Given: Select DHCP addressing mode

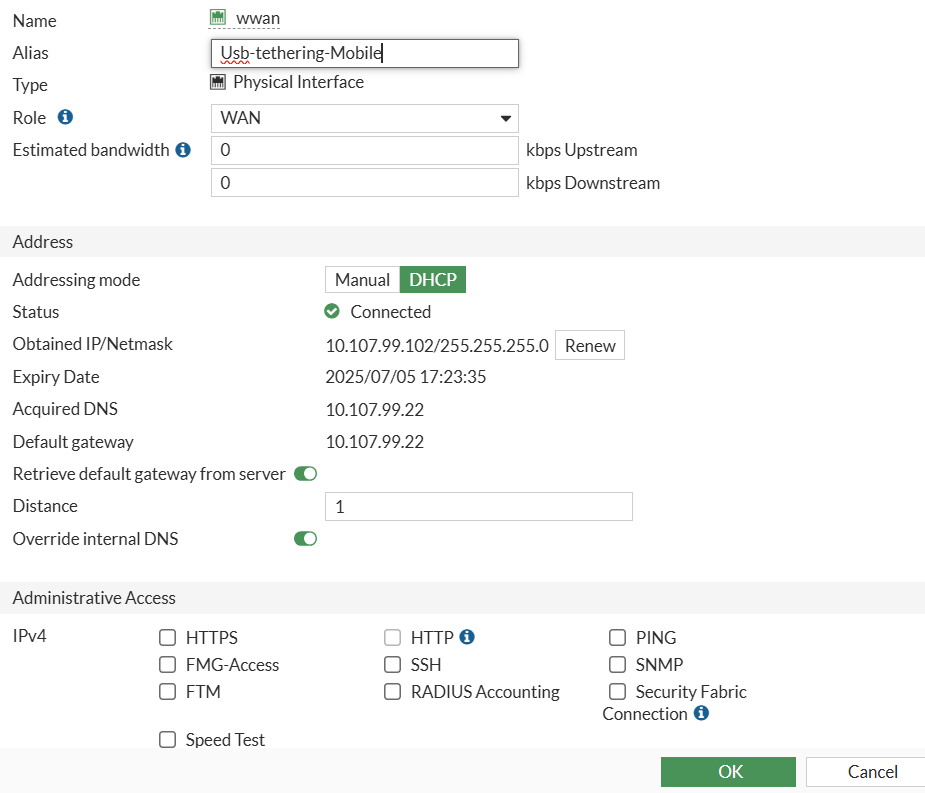Looking at the screenshot, I should 433,280.
